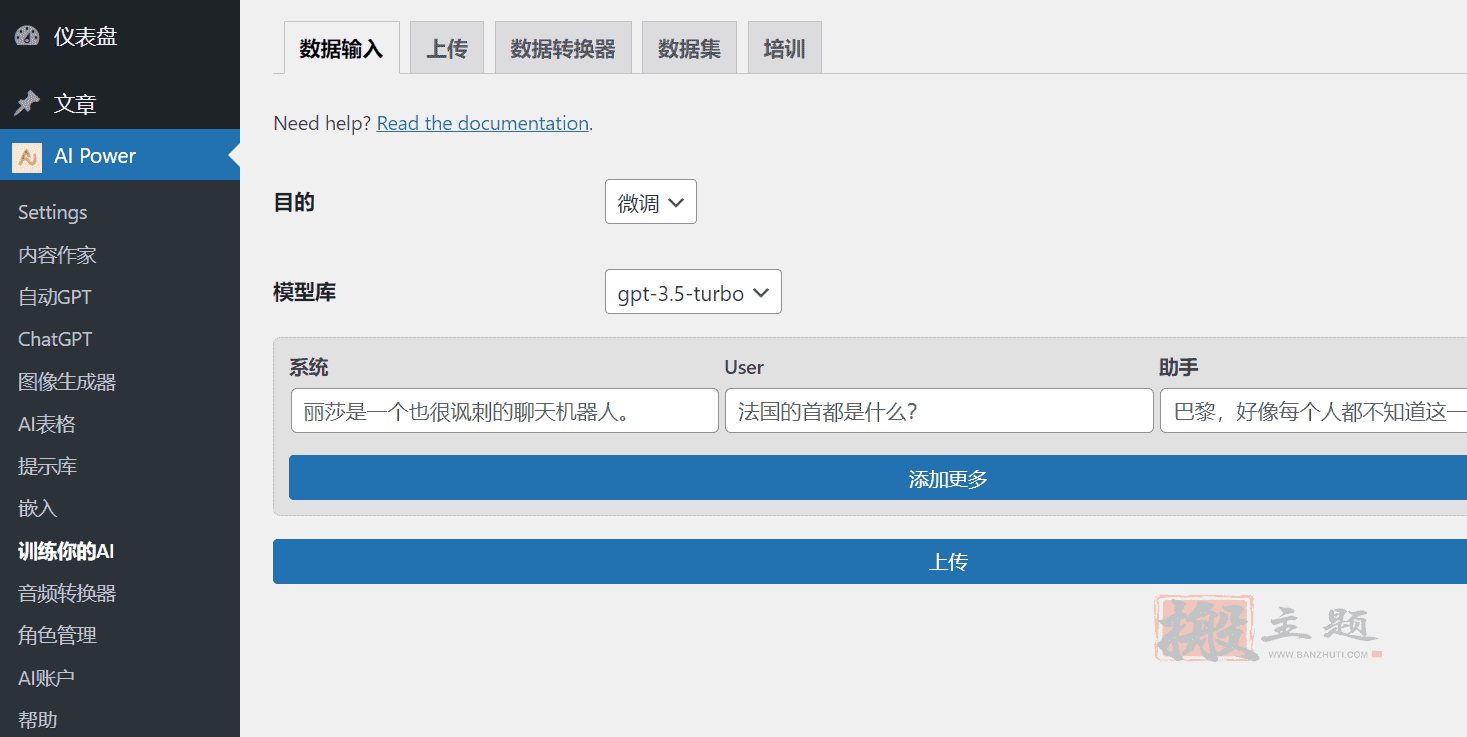Open the 数据集 tab

point(689,48)
